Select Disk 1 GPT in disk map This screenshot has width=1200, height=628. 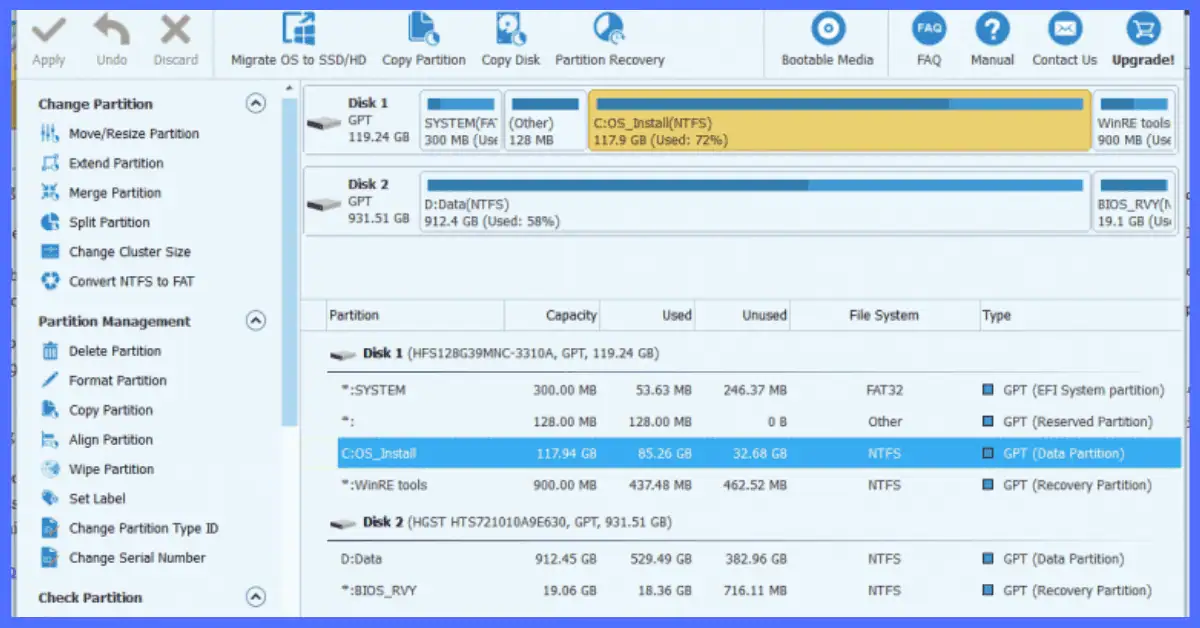(x=360, y=121)
